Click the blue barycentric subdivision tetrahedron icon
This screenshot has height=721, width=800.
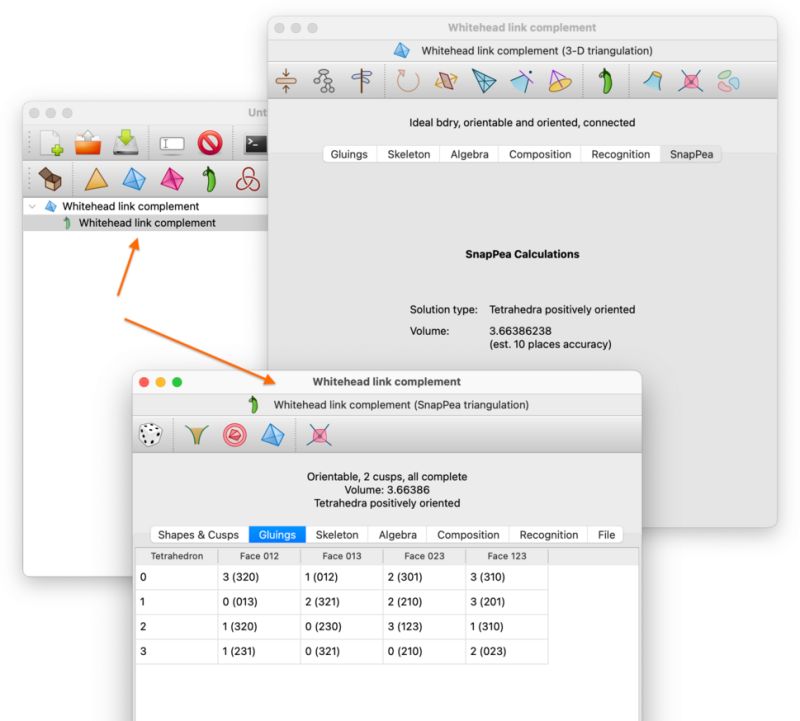click(x=484, y=81)
